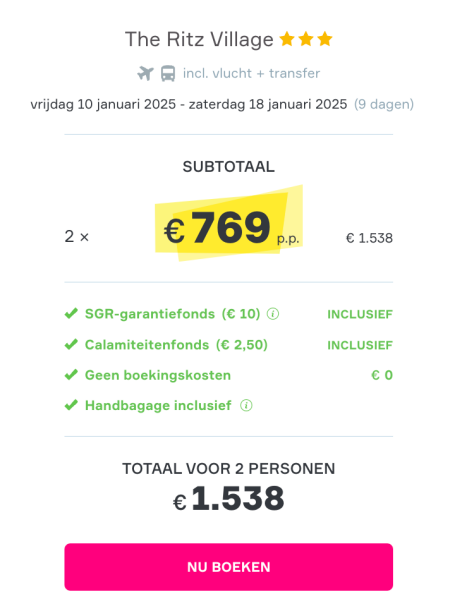Click the bus transfer icon
The width and height of the screenshot is (450, 604).
click(x=168, y=73)
